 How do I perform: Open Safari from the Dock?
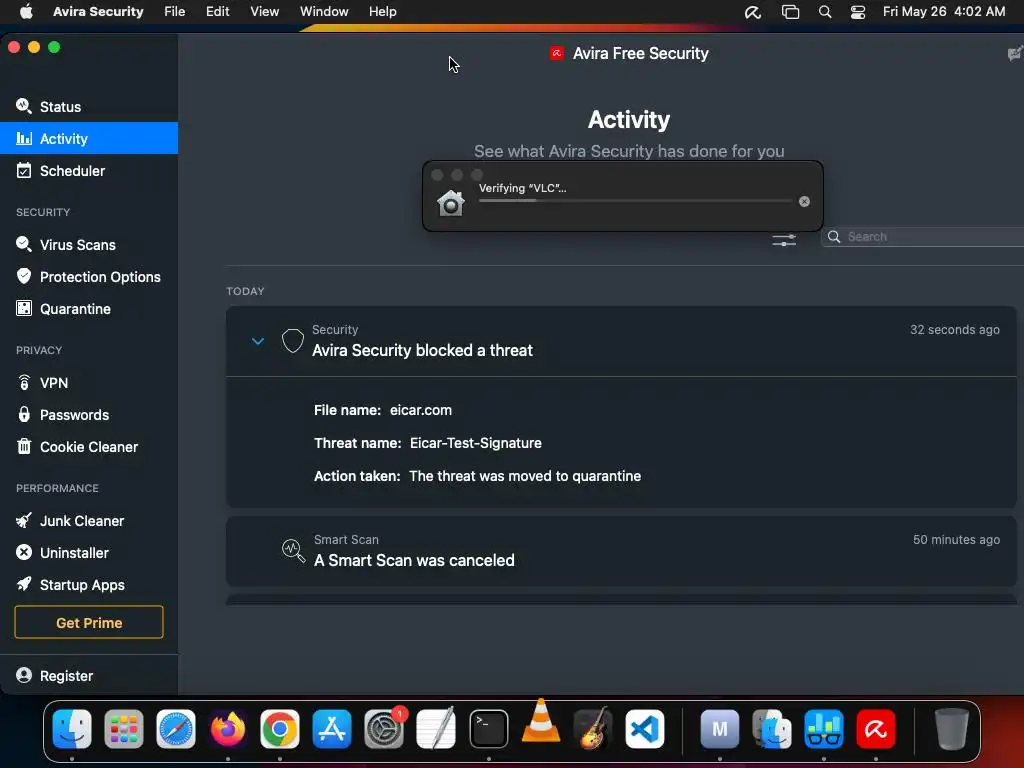tap(176, 729)
